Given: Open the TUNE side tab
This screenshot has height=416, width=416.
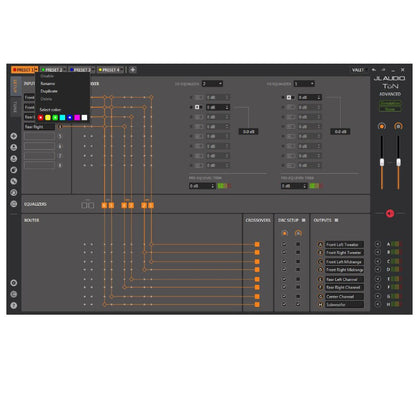Looking at the screenshot, I should [x=15, y=107].
